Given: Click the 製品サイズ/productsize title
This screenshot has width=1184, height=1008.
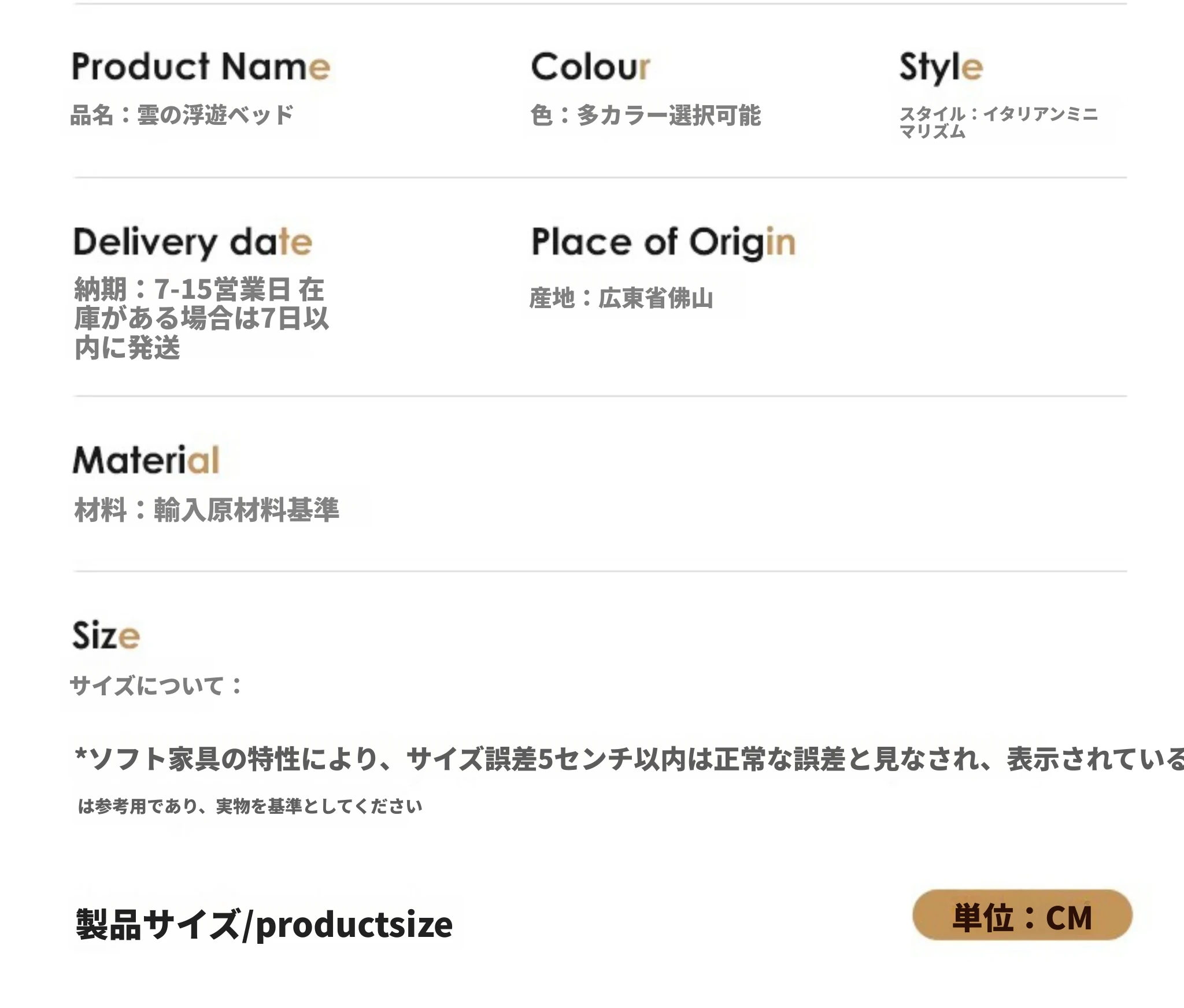Looking at the screenshot, I should point(264,924).
